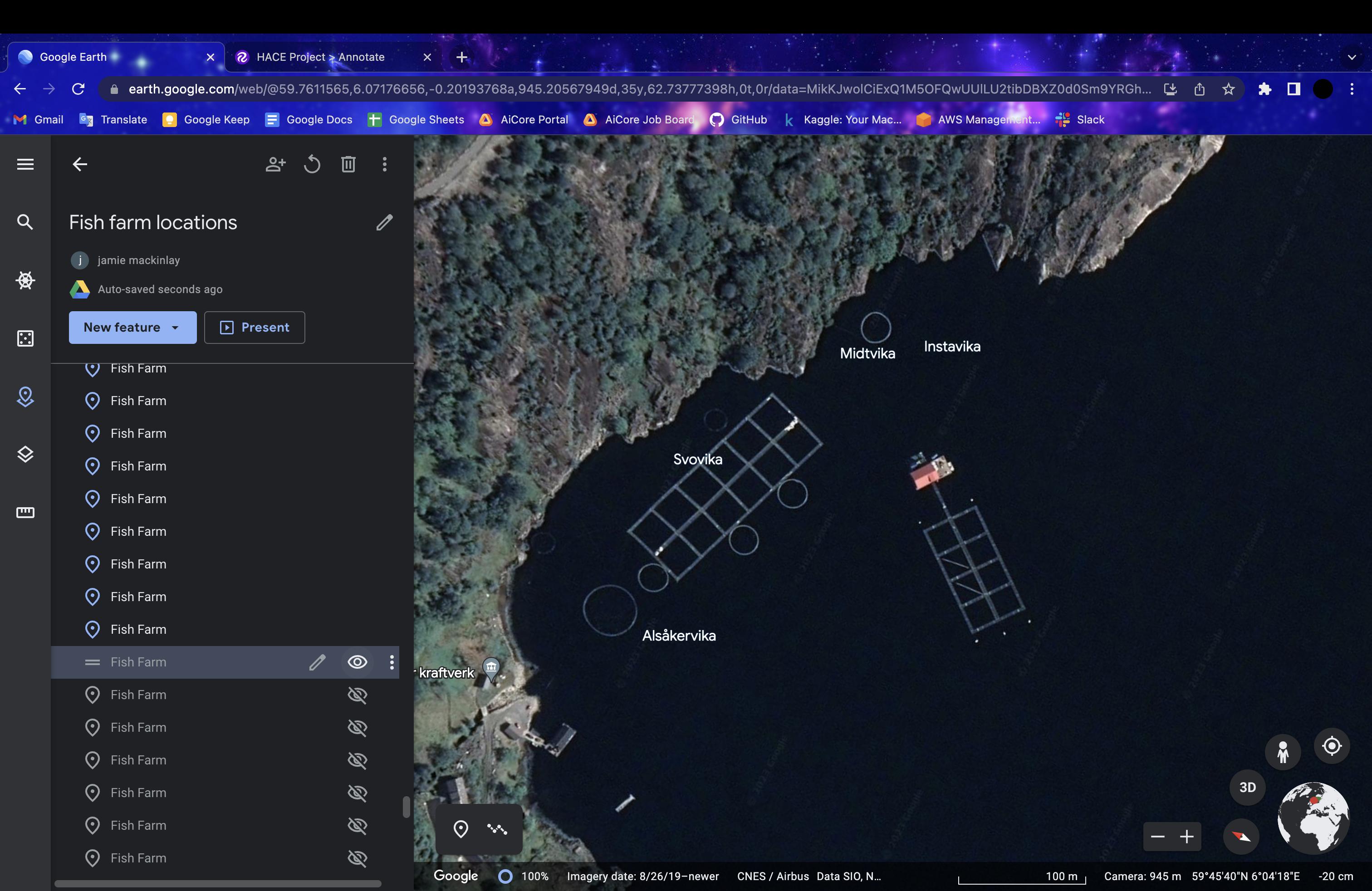Open the search tool in sidebar
The width and height of the screenshot is (1372, 891).
coord(25,222)
